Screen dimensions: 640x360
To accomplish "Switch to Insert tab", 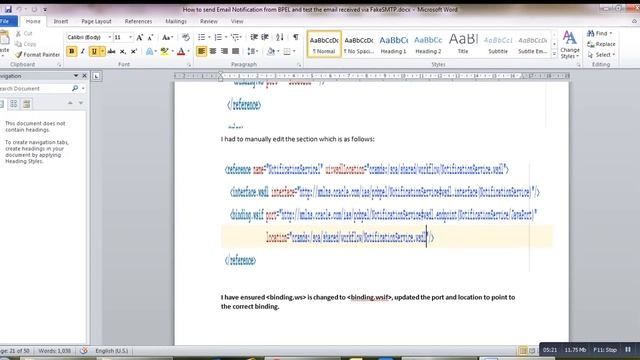I will pos(61,21).
